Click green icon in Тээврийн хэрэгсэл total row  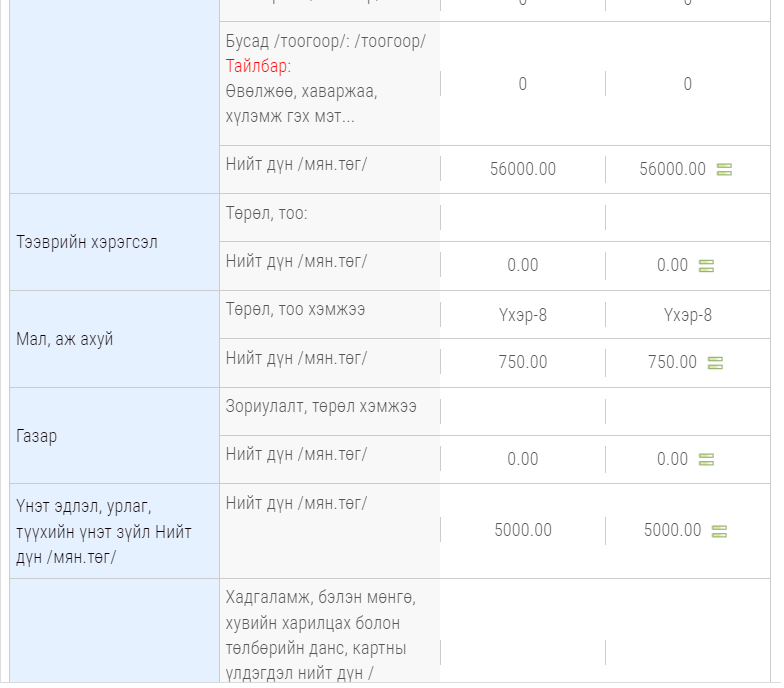tap(706, 266)
